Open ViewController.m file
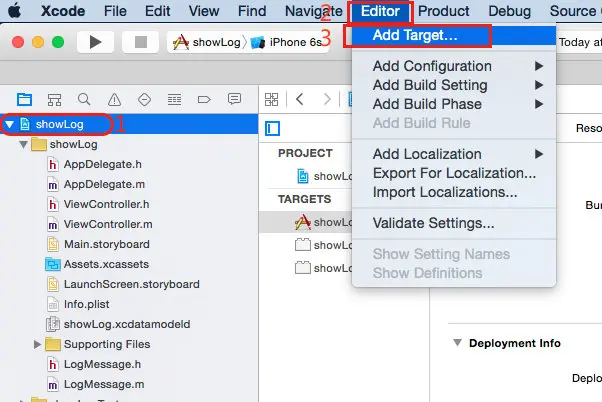 coord(108,224)
